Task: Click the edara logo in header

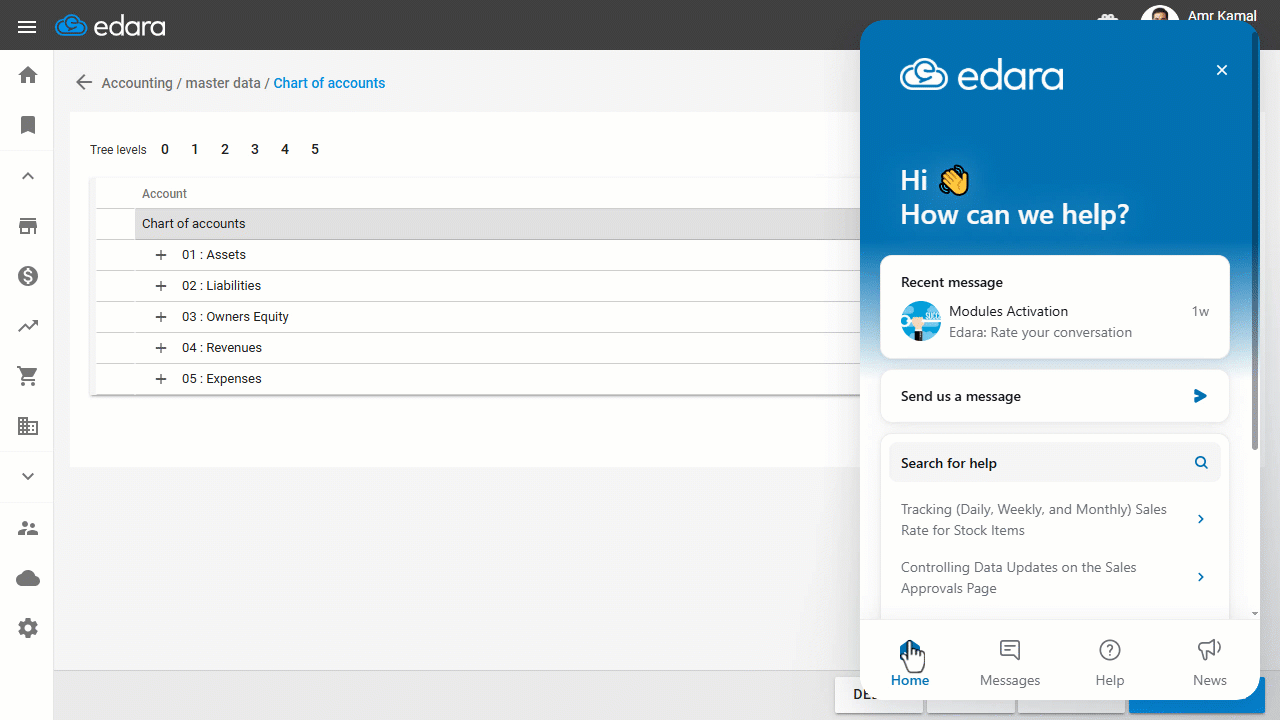Action: 110,26
